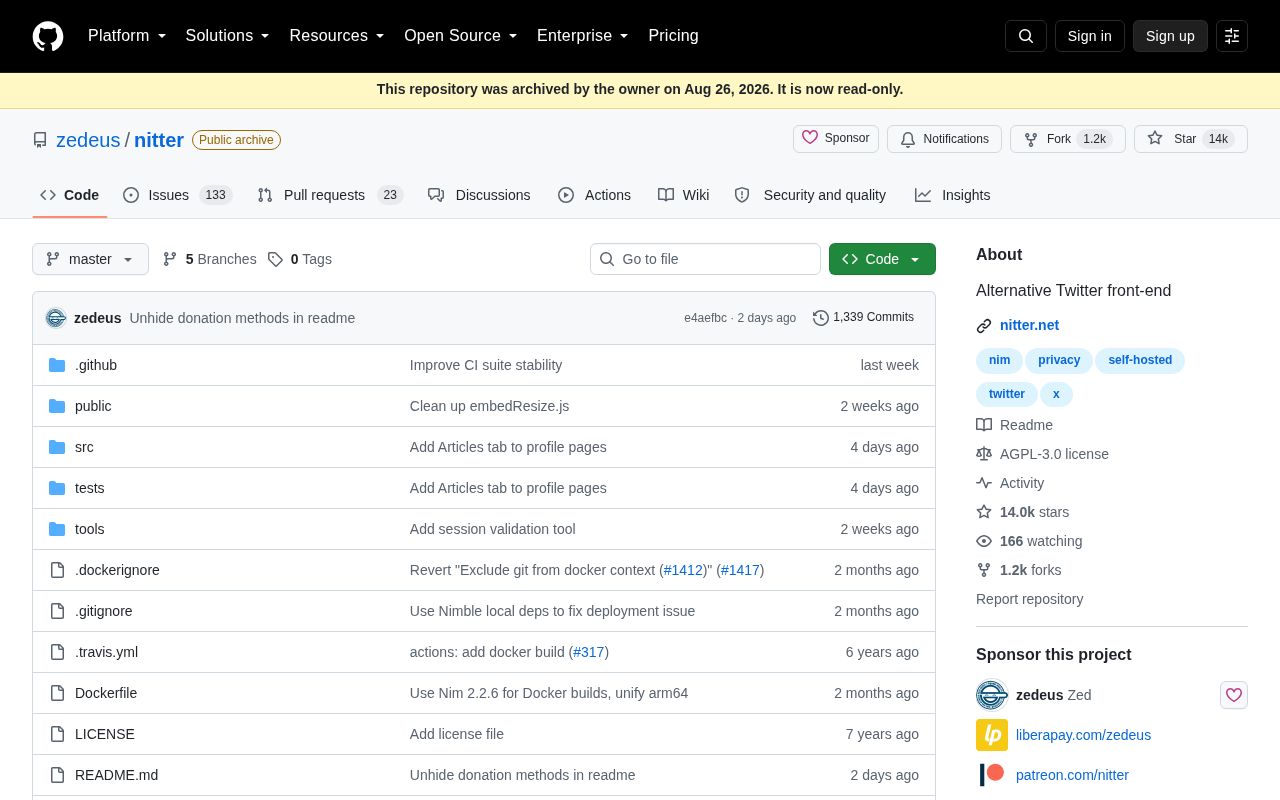This screenshot has height=800, width=1280.
Task: Open the tools folder
Action: tap(90, 529)
